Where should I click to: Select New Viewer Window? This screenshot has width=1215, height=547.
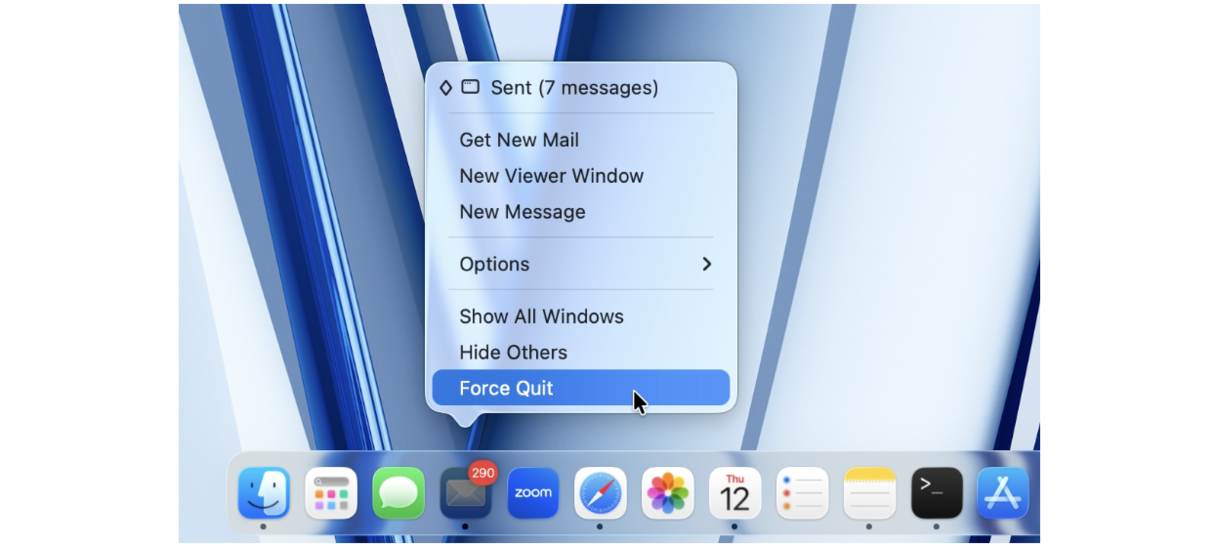point(581,176)
